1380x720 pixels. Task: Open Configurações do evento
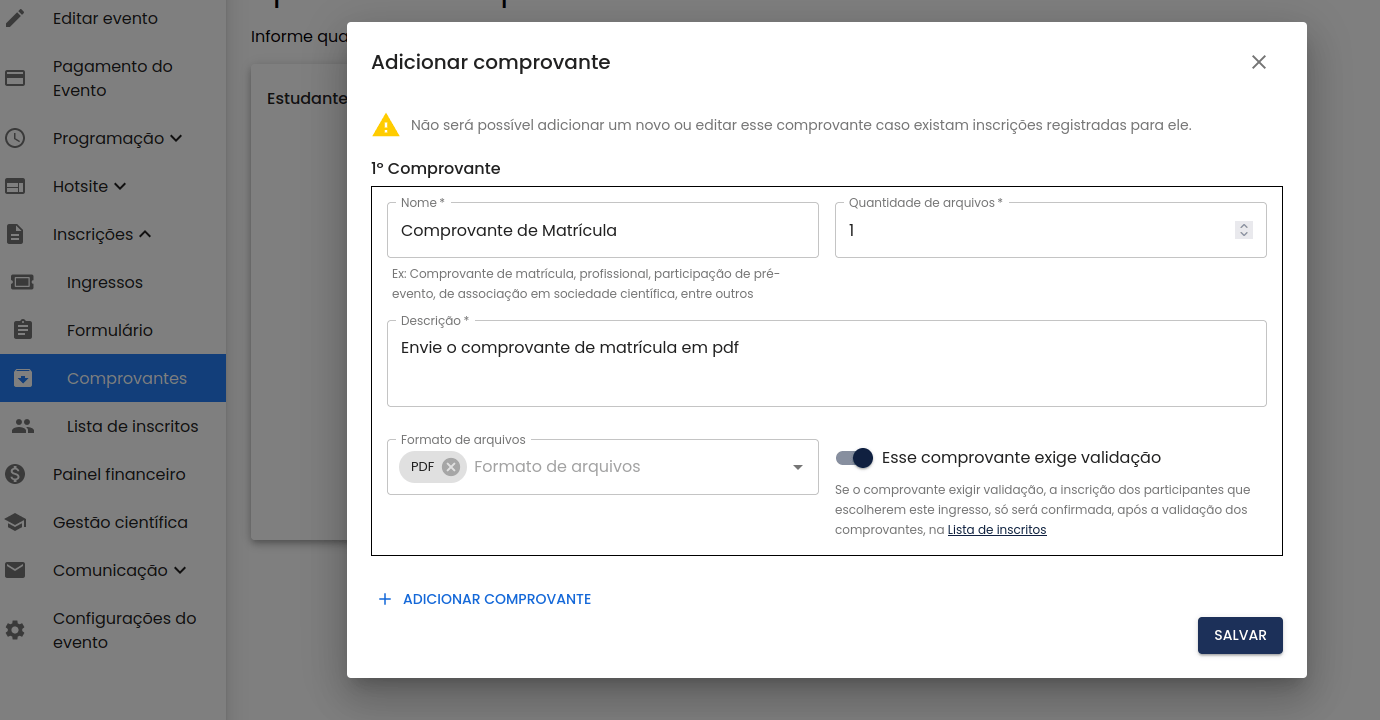[124, 630]
